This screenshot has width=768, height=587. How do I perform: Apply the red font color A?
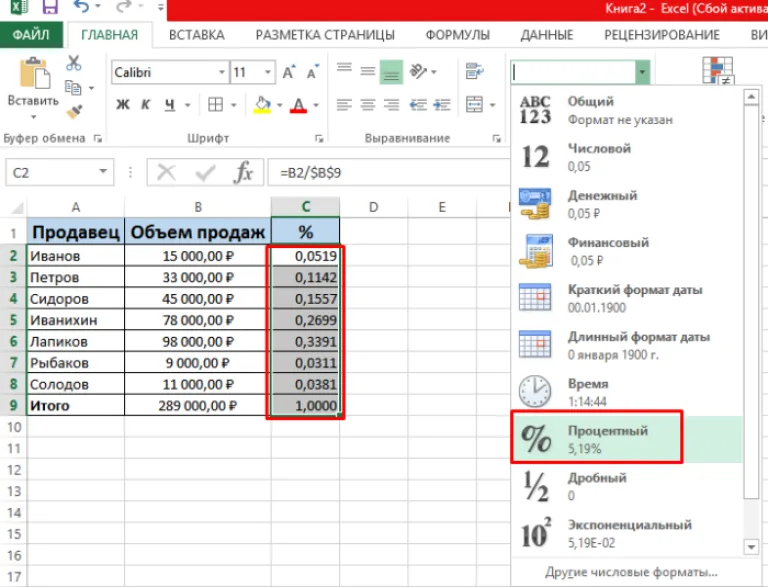pyautogui.click(x=298, y=105)
